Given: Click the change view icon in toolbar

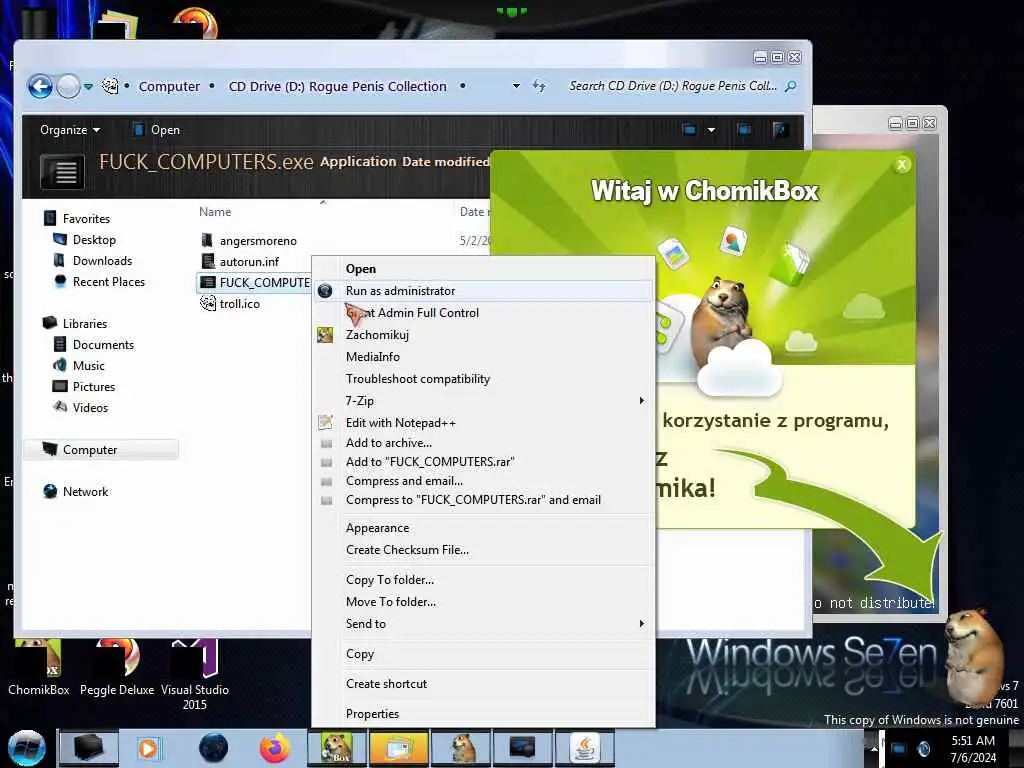Looking at the screenshot, I should 689,130.
